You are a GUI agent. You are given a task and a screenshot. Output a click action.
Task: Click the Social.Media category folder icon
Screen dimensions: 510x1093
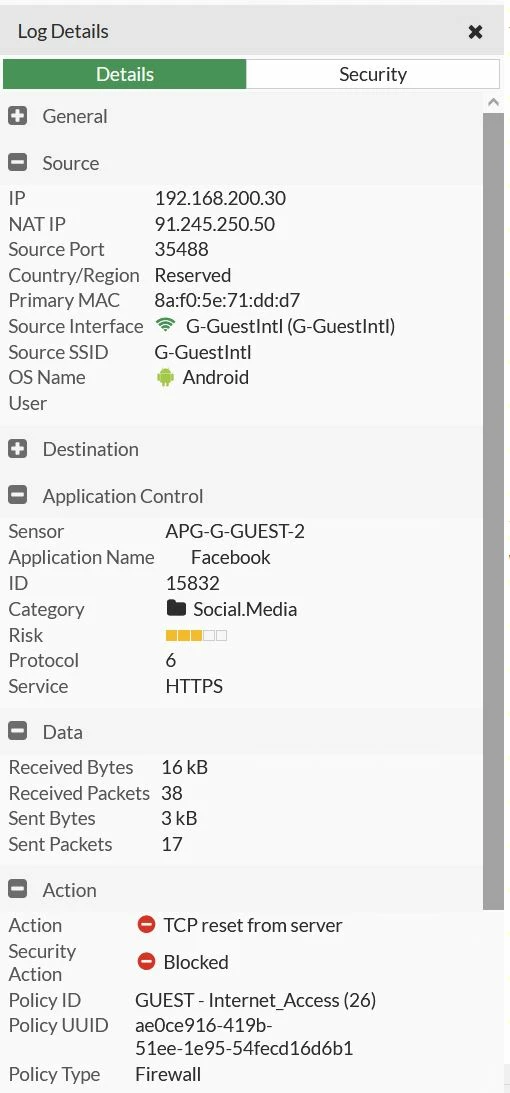point(176,609)
